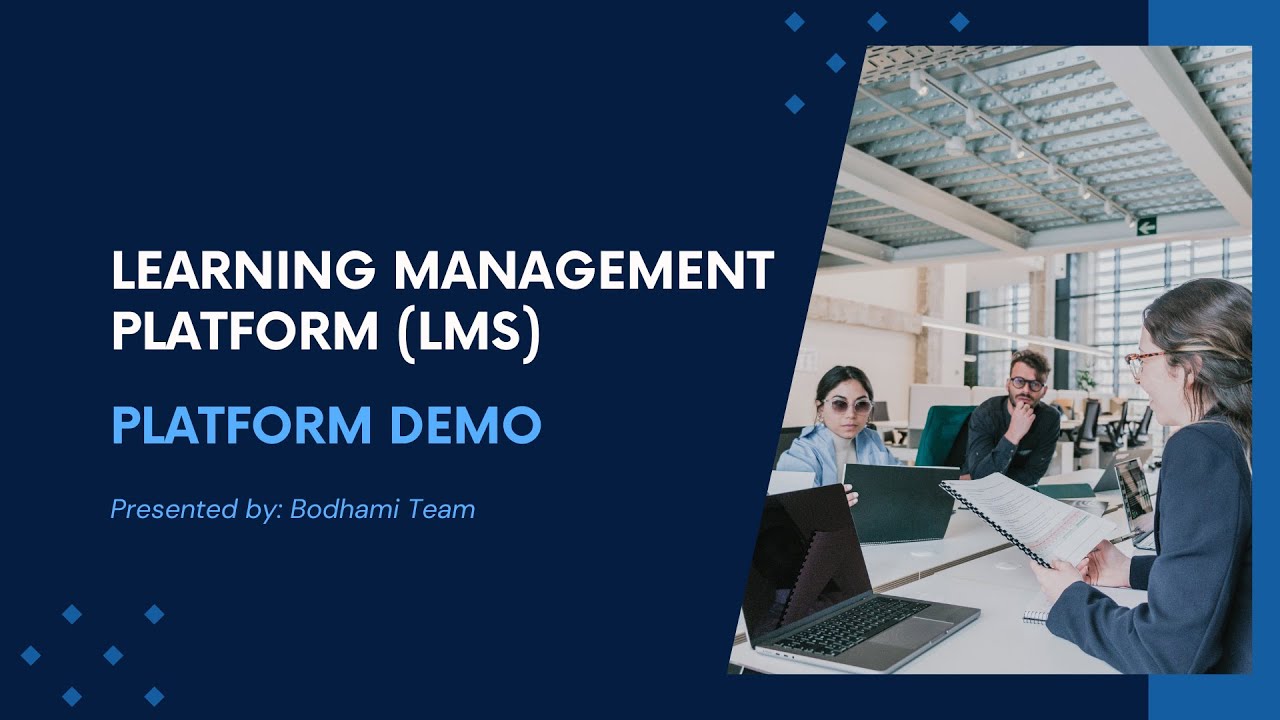The width and height of the screenshot is (1280, 720).
Task: Click the "PLATFORM DEMO" subtitle
Action: coord(326,425)
